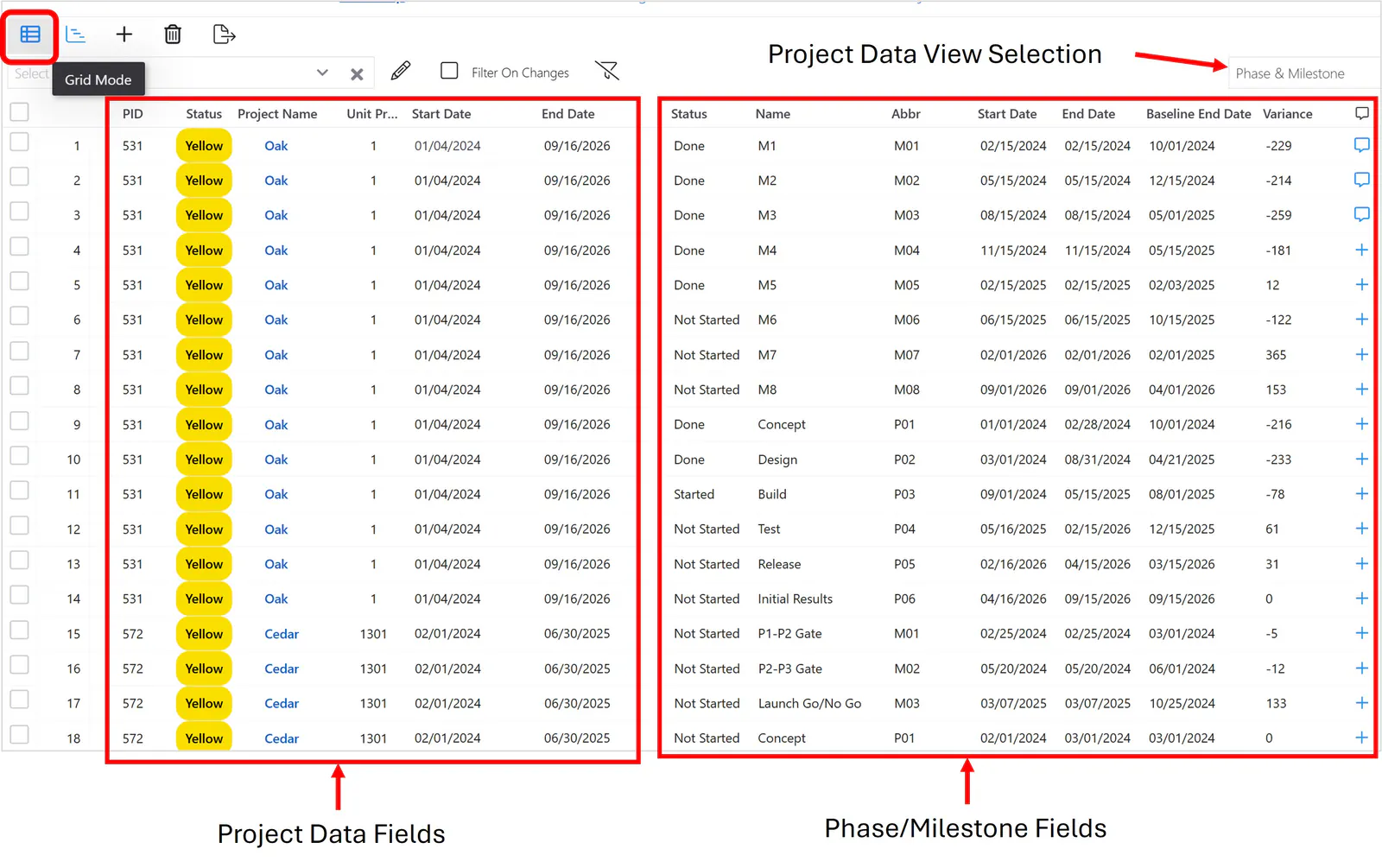Click comment column header icon
This screenshot has height=868, width=1382.
pos(1362,113)
